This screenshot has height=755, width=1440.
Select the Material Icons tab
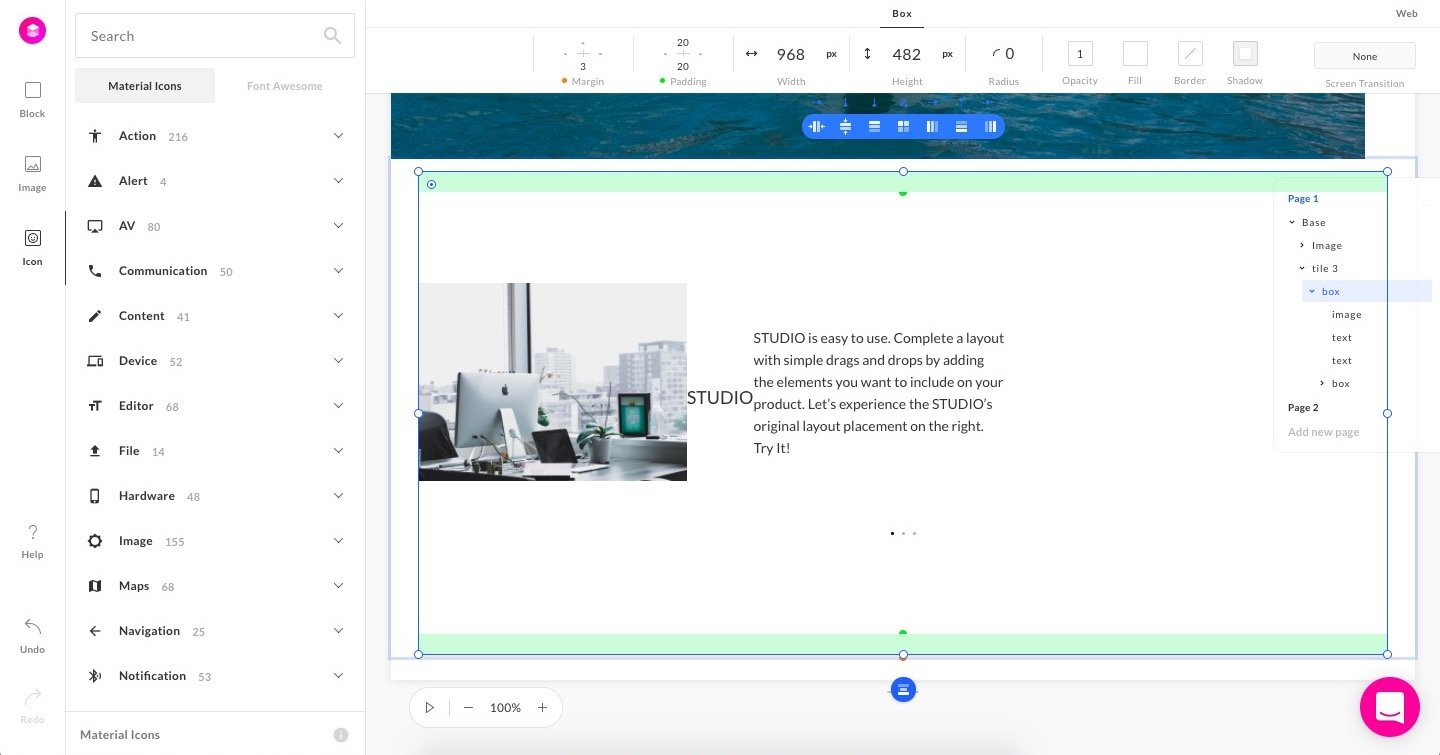(x=145, y=86)
